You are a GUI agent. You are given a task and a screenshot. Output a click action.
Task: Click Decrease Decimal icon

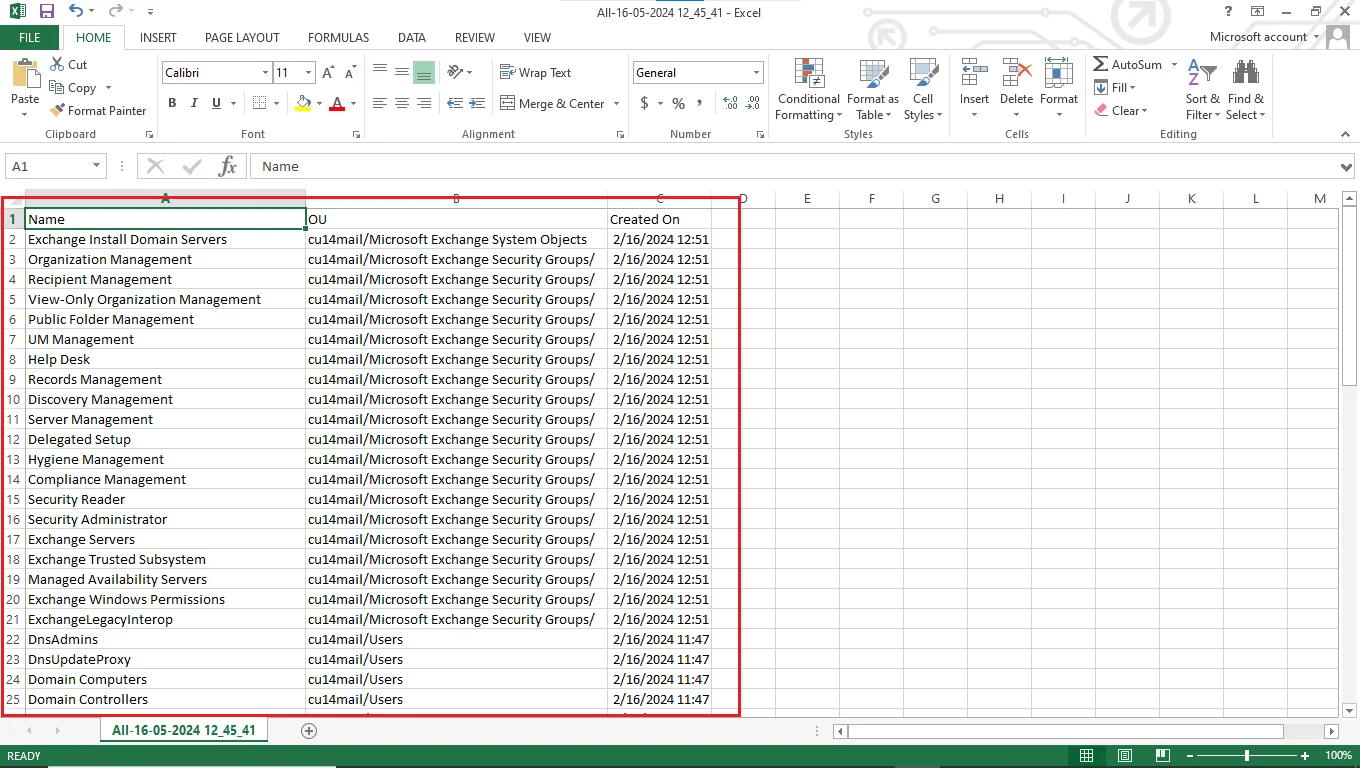753,103
